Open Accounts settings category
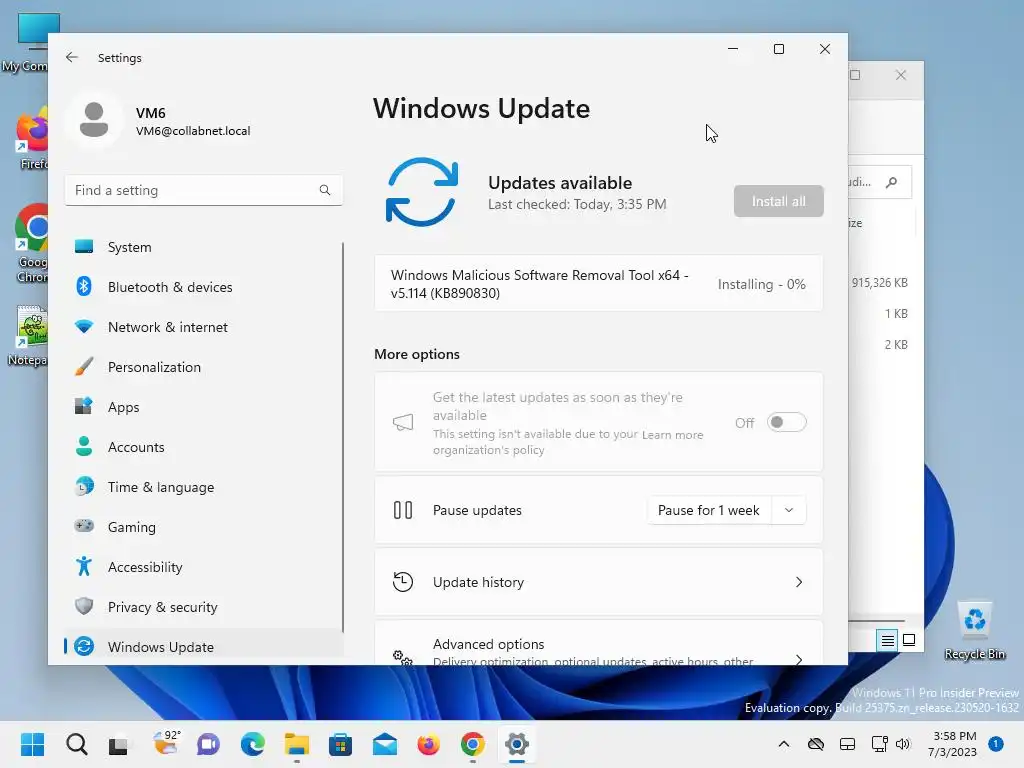1024x768 pixels. coord(204,447)
